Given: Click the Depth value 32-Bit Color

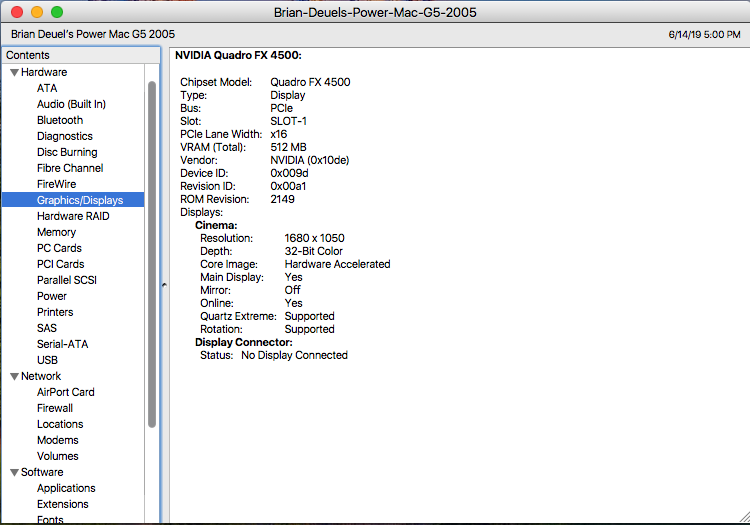Looking at the screenshot, I should (314, 251).
